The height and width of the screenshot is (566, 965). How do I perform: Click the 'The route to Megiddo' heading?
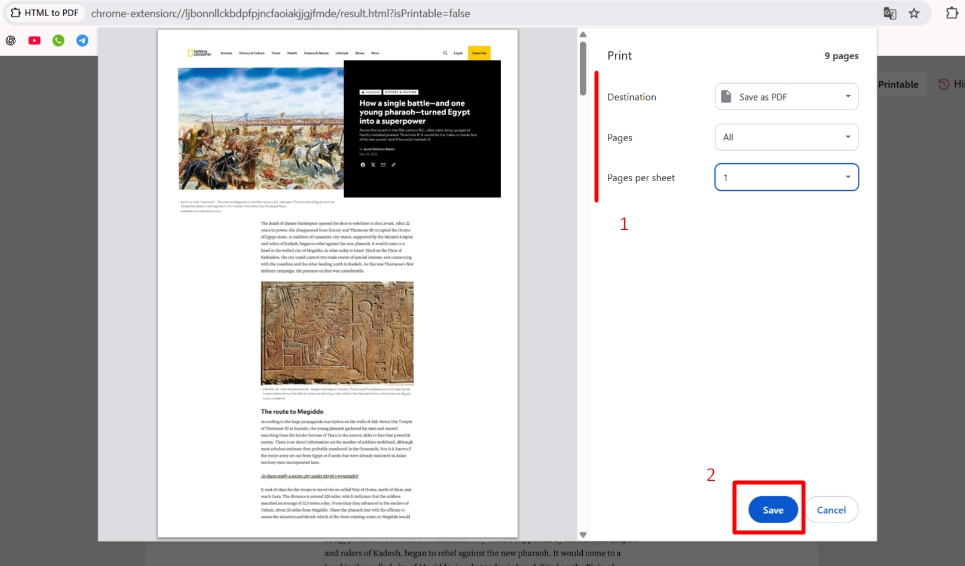(292, 412)
